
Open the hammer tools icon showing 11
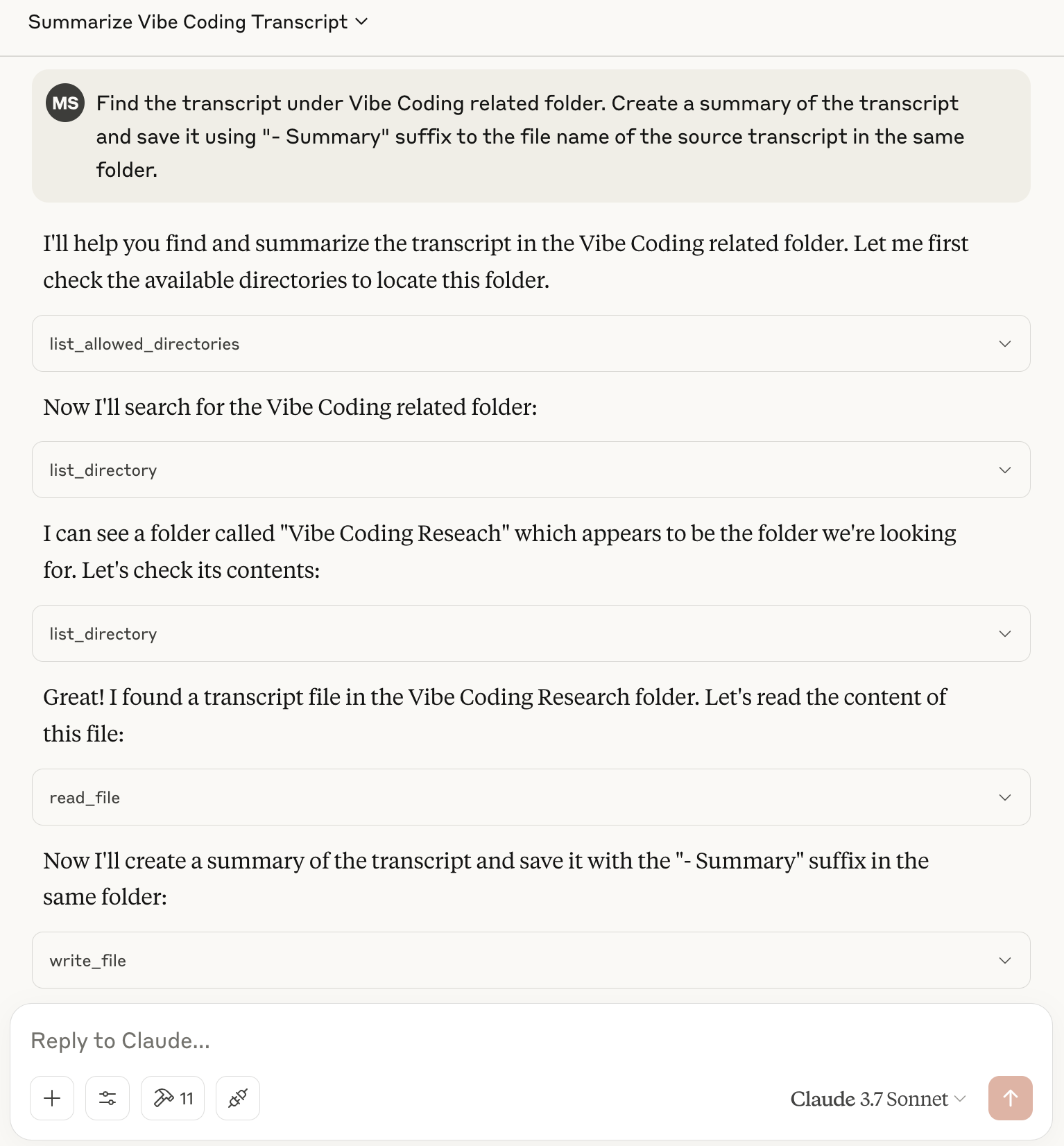[x=173, y=1098]
